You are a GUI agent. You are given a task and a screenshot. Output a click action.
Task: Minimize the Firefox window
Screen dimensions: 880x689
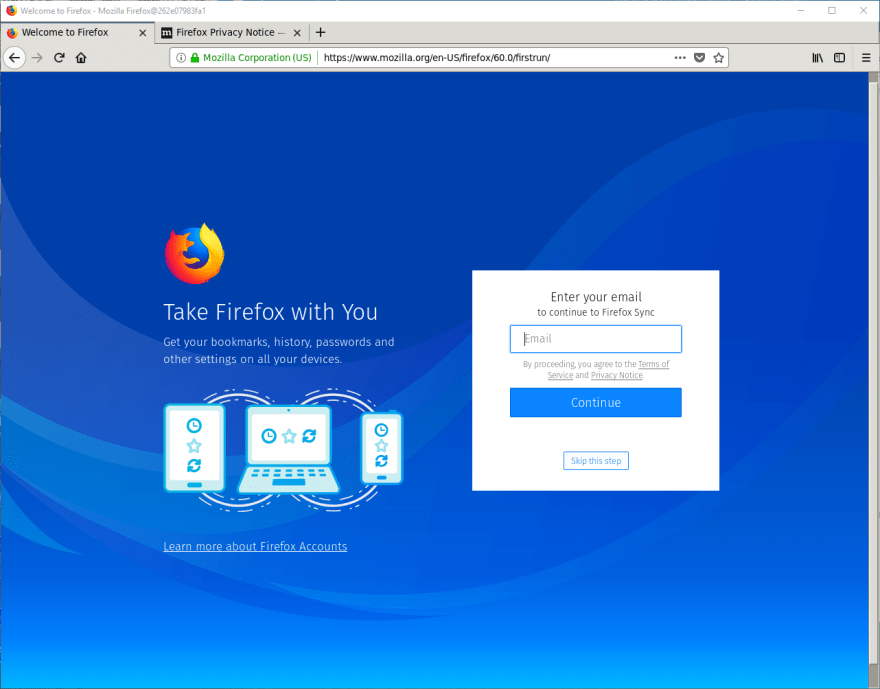(801, 11)
